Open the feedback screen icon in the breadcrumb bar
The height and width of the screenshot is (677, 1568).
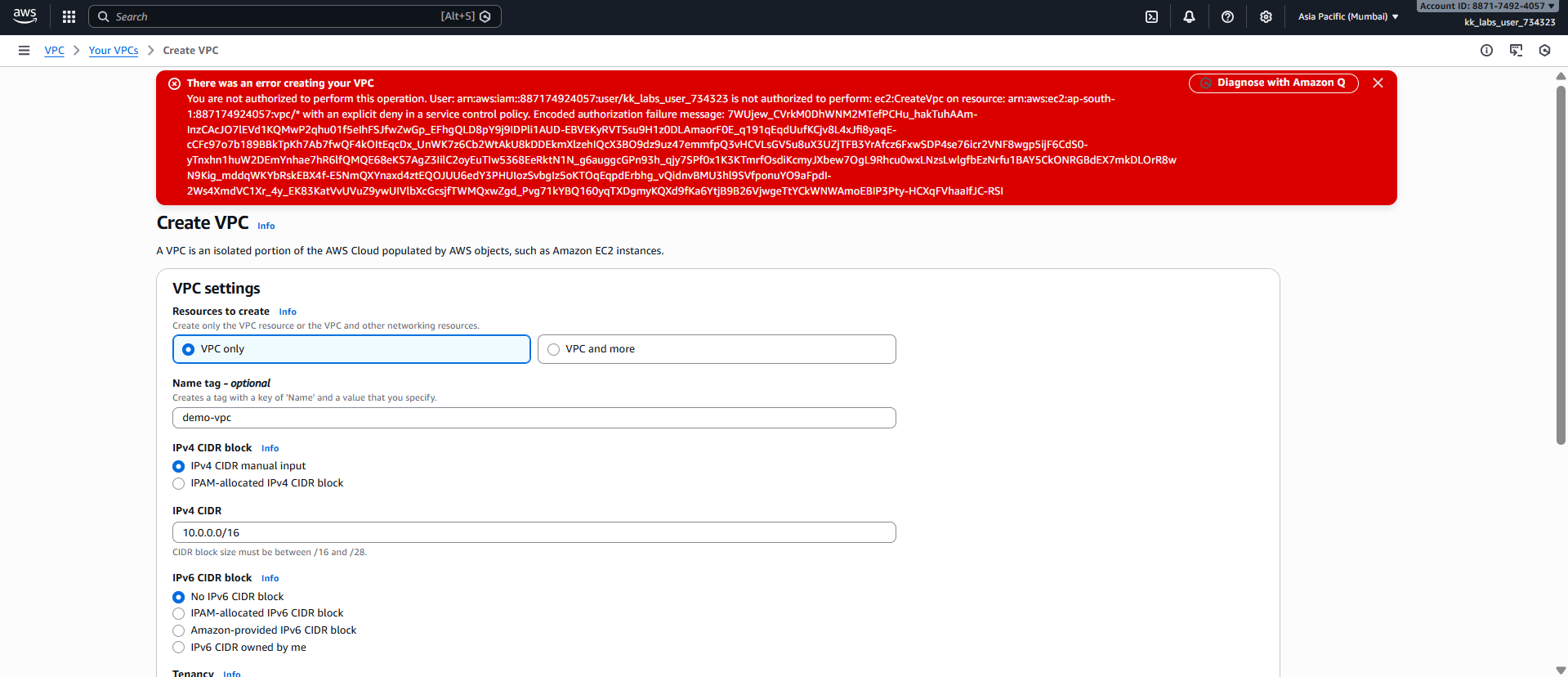point(1516,51)
